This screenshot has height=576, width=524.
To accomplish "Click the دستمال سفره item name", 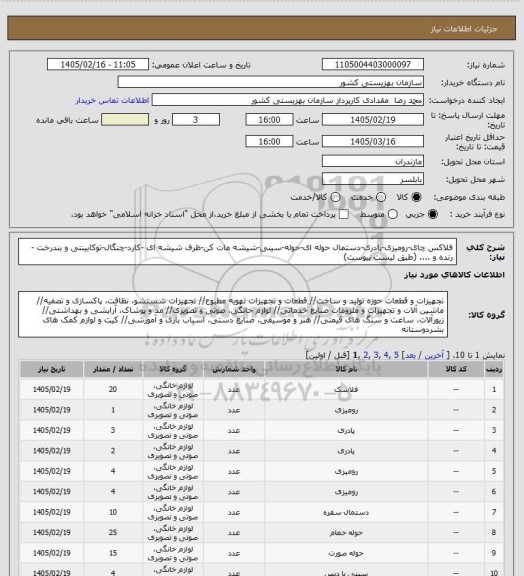I will click(346, 512).
